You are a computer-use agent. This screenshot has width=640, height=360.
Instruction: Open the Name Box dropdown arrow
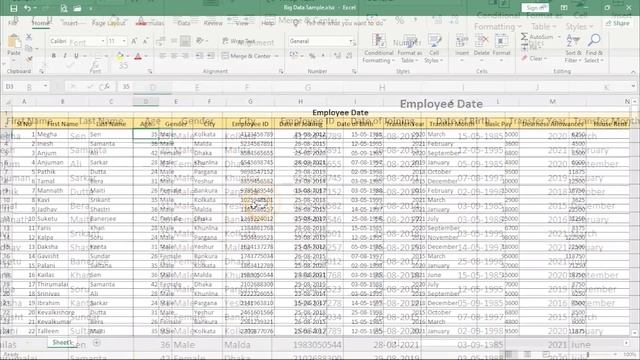click(x=45, y=87)
